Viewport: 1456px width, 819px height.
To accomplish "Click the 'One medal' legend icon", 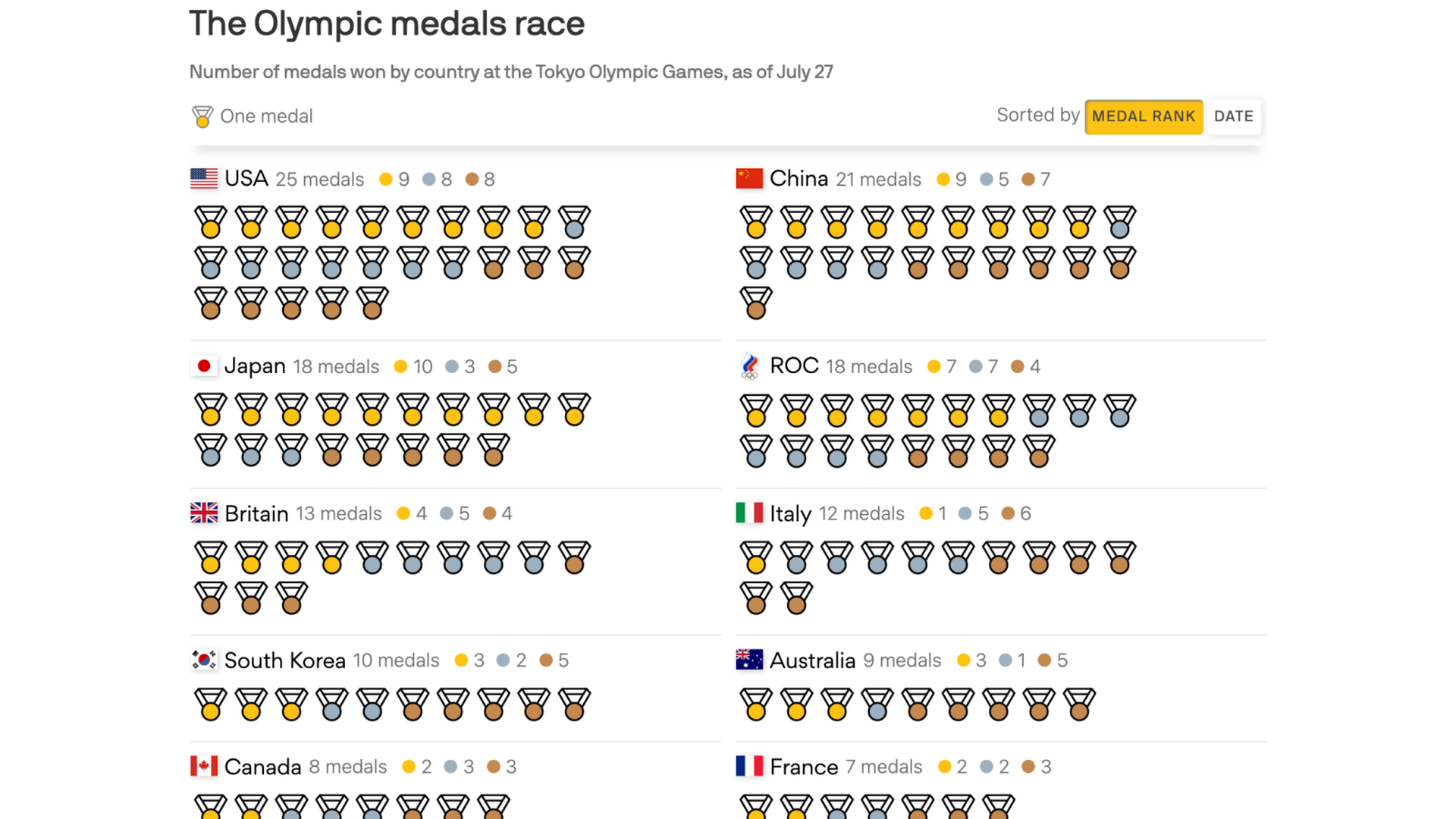I will [202, 117].
